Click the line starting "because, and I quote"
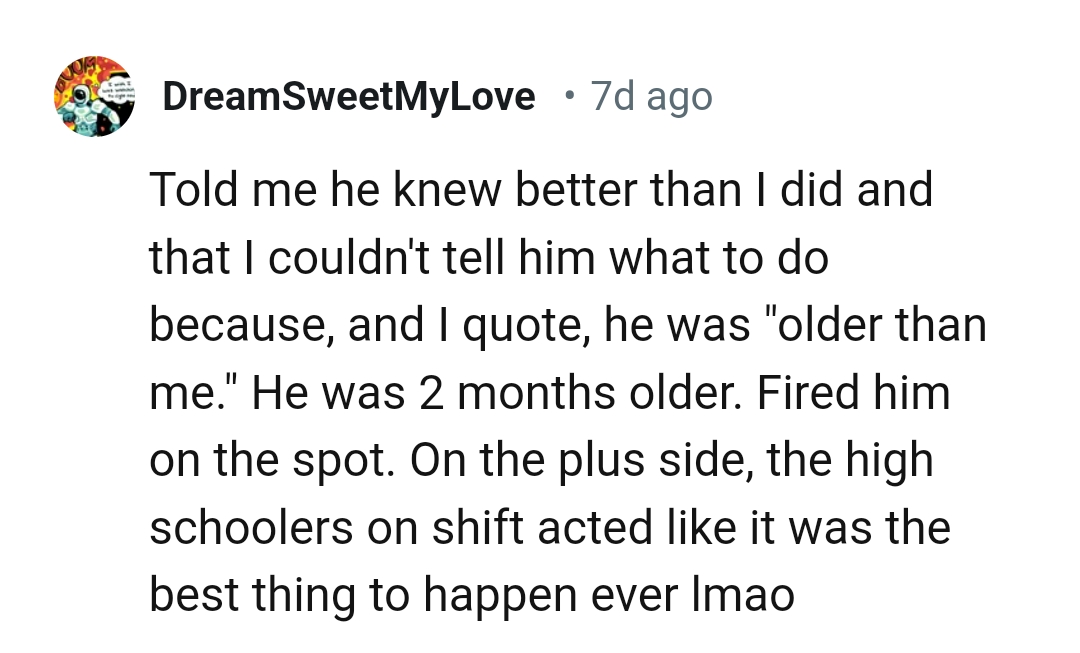This screenshot has height=653, width=1080. coord(567,325)
